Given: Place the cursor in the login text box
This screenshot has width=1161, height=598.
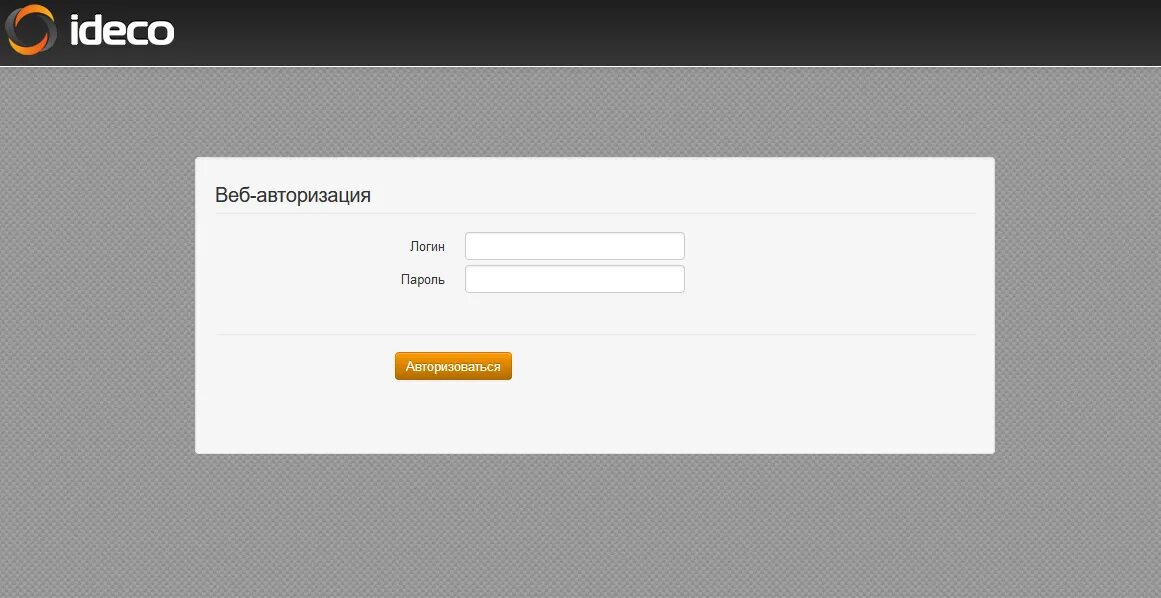Looking at the screenshot, I should pos(575,246).
